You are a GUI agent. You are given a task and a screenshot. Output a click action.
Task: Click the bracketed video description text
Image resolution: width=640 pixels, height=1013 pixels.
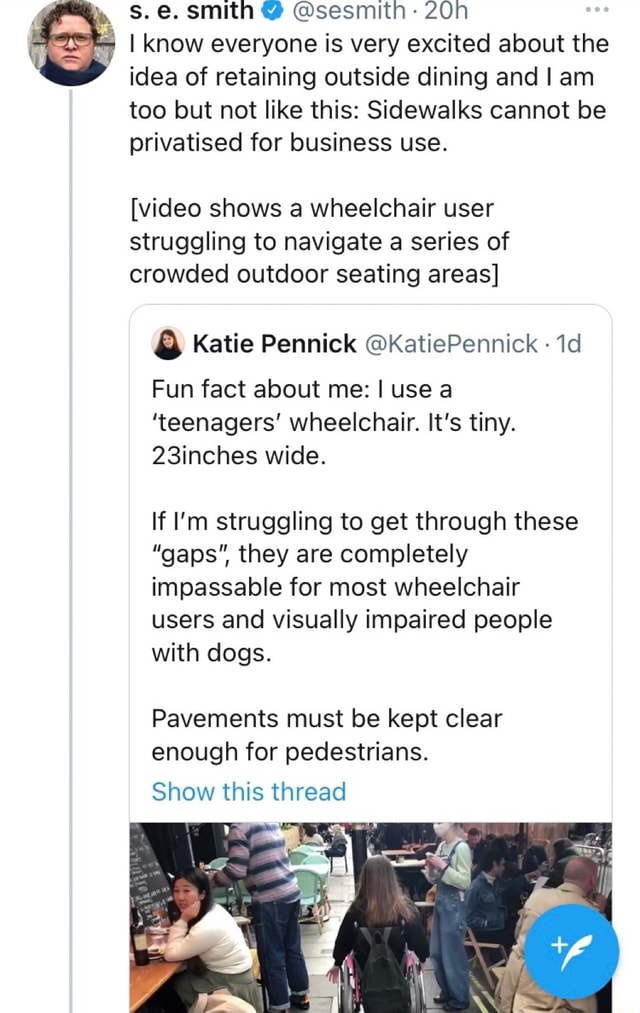[x=319, y=241]
